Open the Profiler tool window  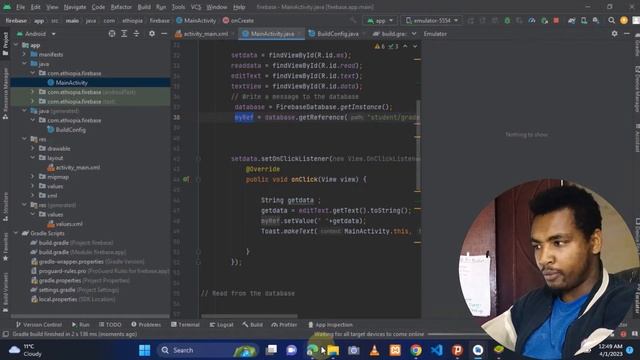pyautogui.click(x=284, y=324)
